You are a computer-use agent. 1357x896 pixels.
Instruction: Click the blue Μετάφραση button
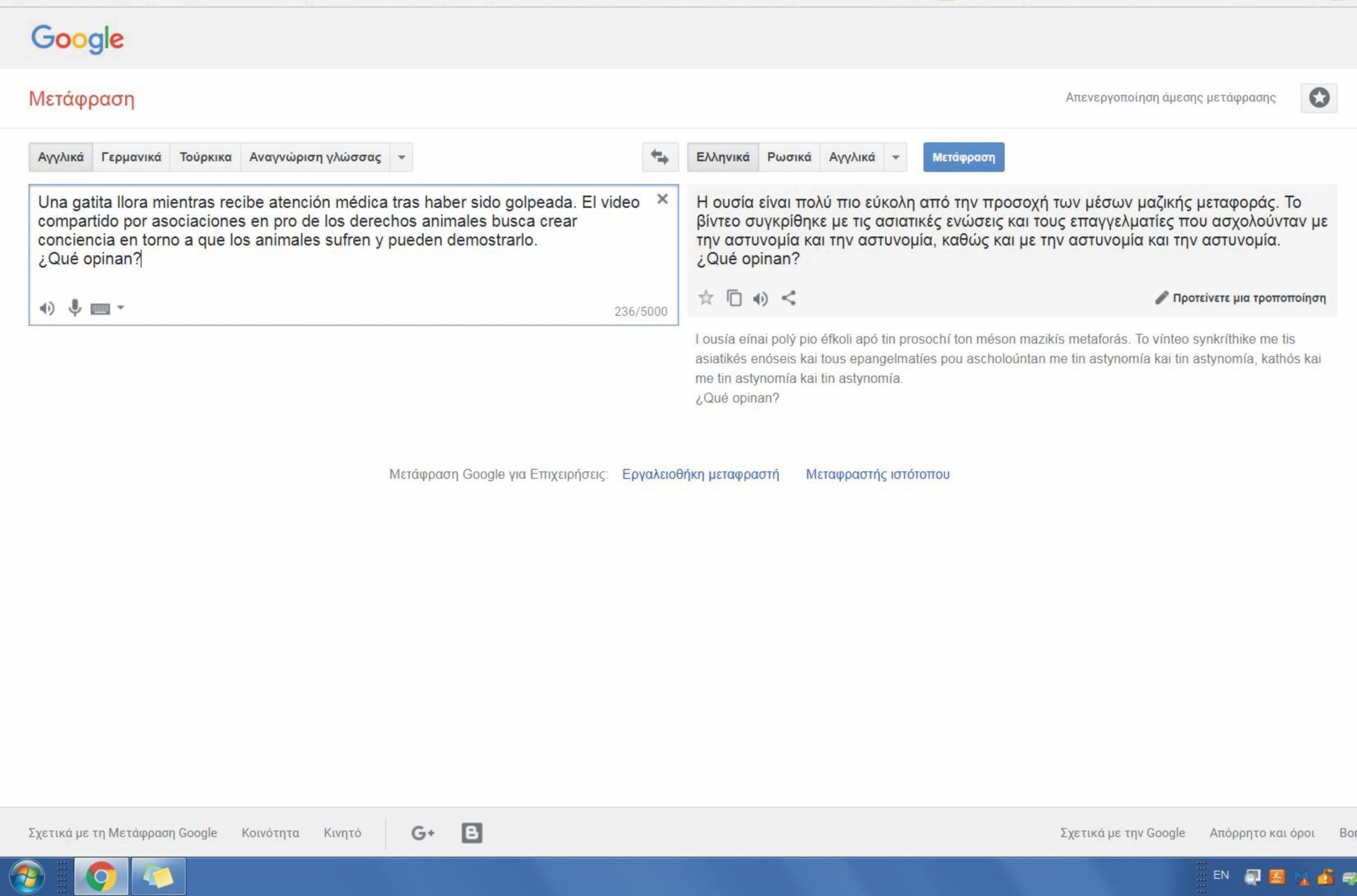tap(963, 157)
